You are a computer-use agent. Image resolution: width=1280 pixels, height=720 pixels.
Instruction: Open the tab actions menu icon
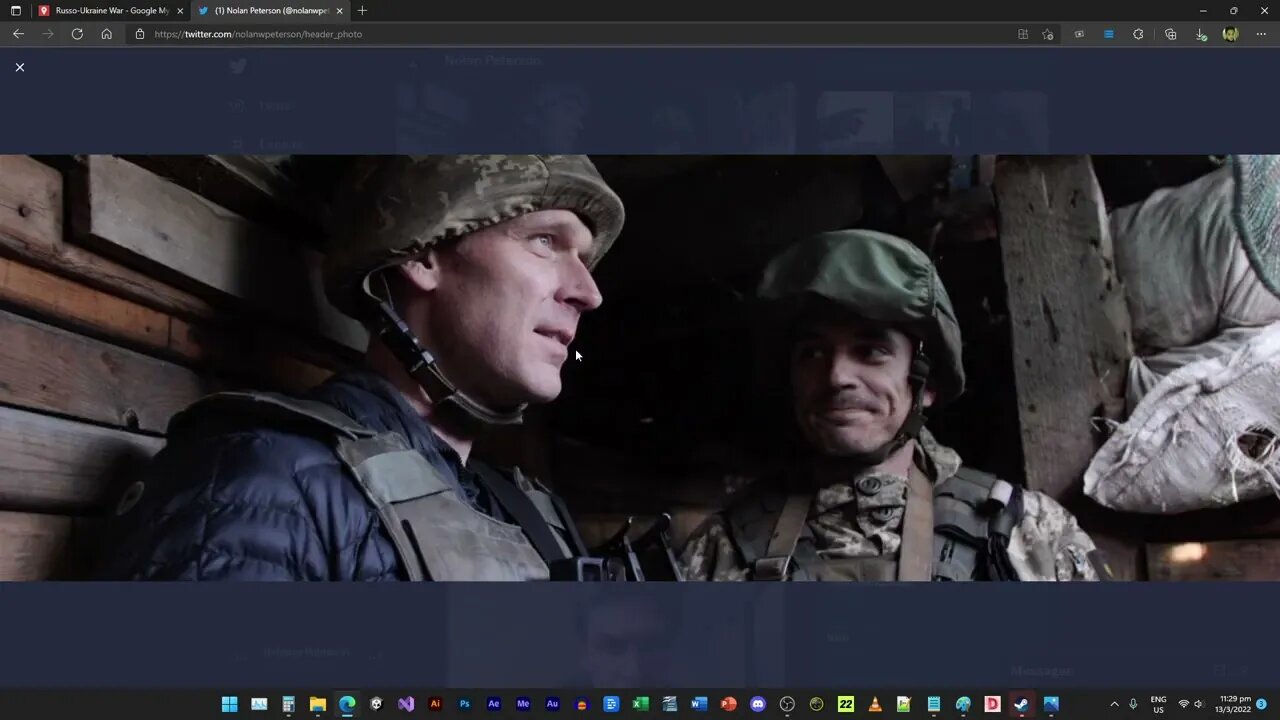pyautogui.click(x=15, y=11)
